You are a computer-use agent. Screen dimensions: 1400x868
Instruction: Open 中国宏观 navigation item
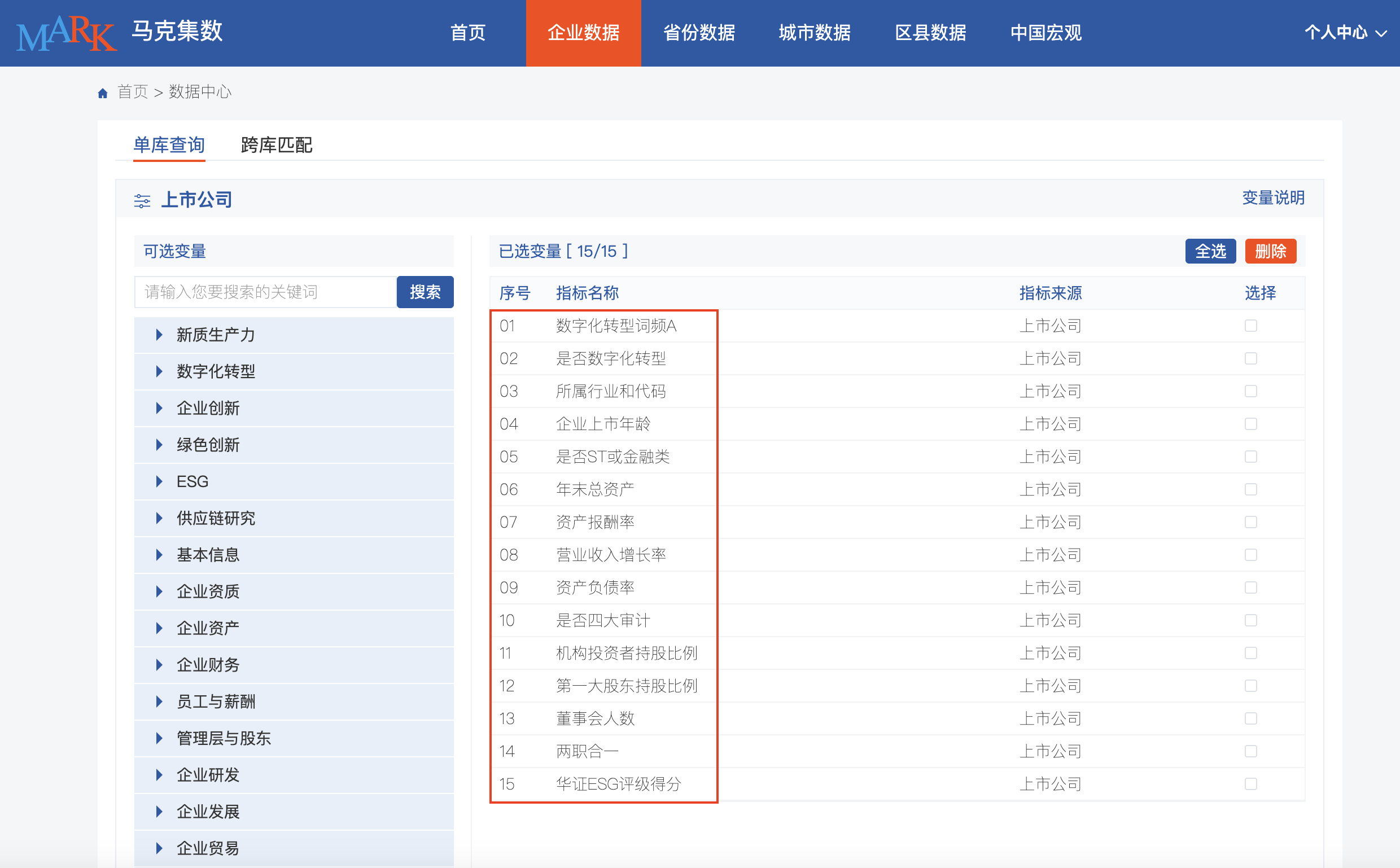1045,33
